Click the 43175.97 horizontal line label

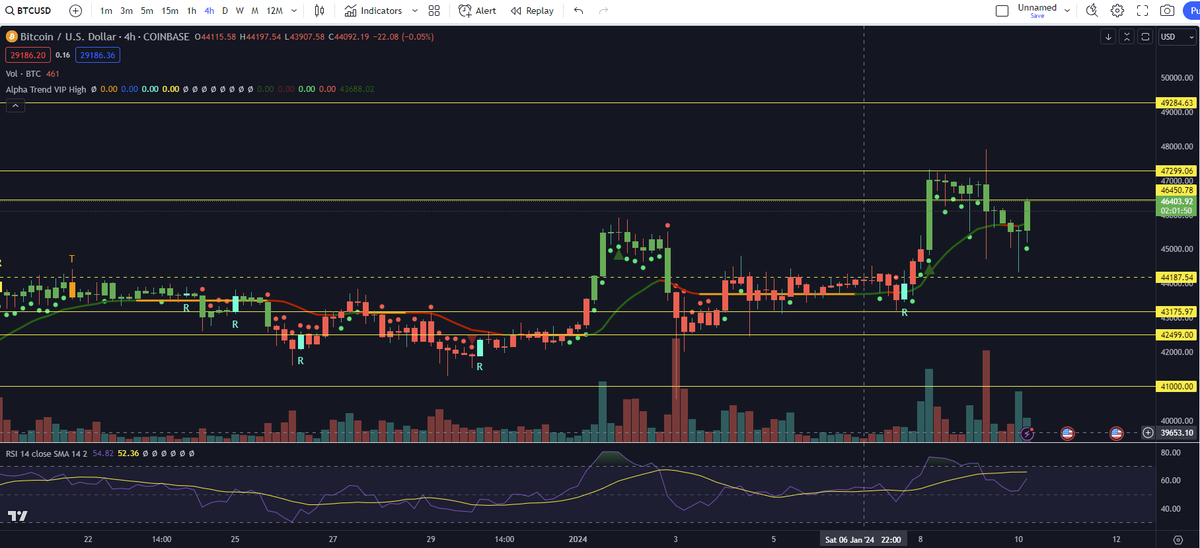(x=1176, y=312)
